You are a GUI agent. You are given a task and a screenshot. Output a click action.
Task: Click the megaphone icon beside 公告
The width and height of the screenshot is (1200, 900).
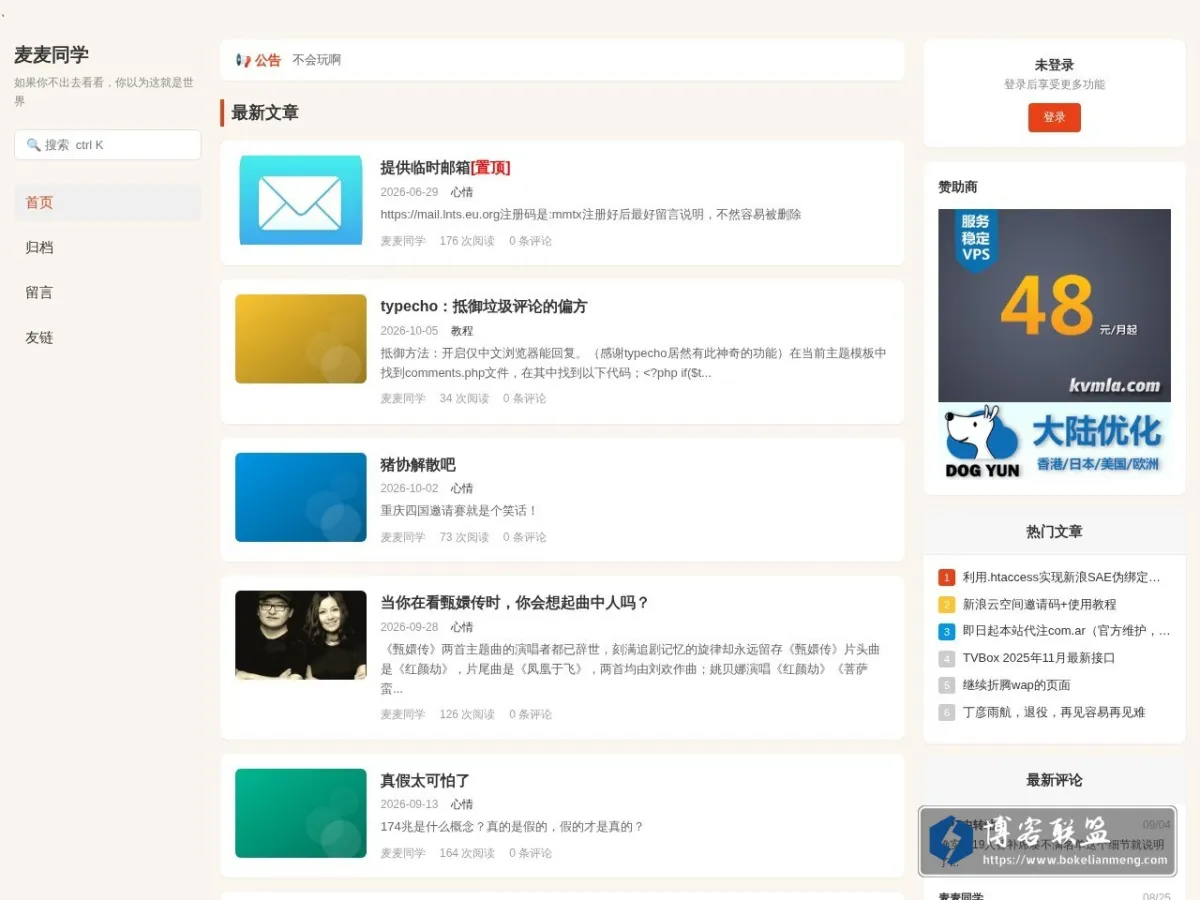243,60
